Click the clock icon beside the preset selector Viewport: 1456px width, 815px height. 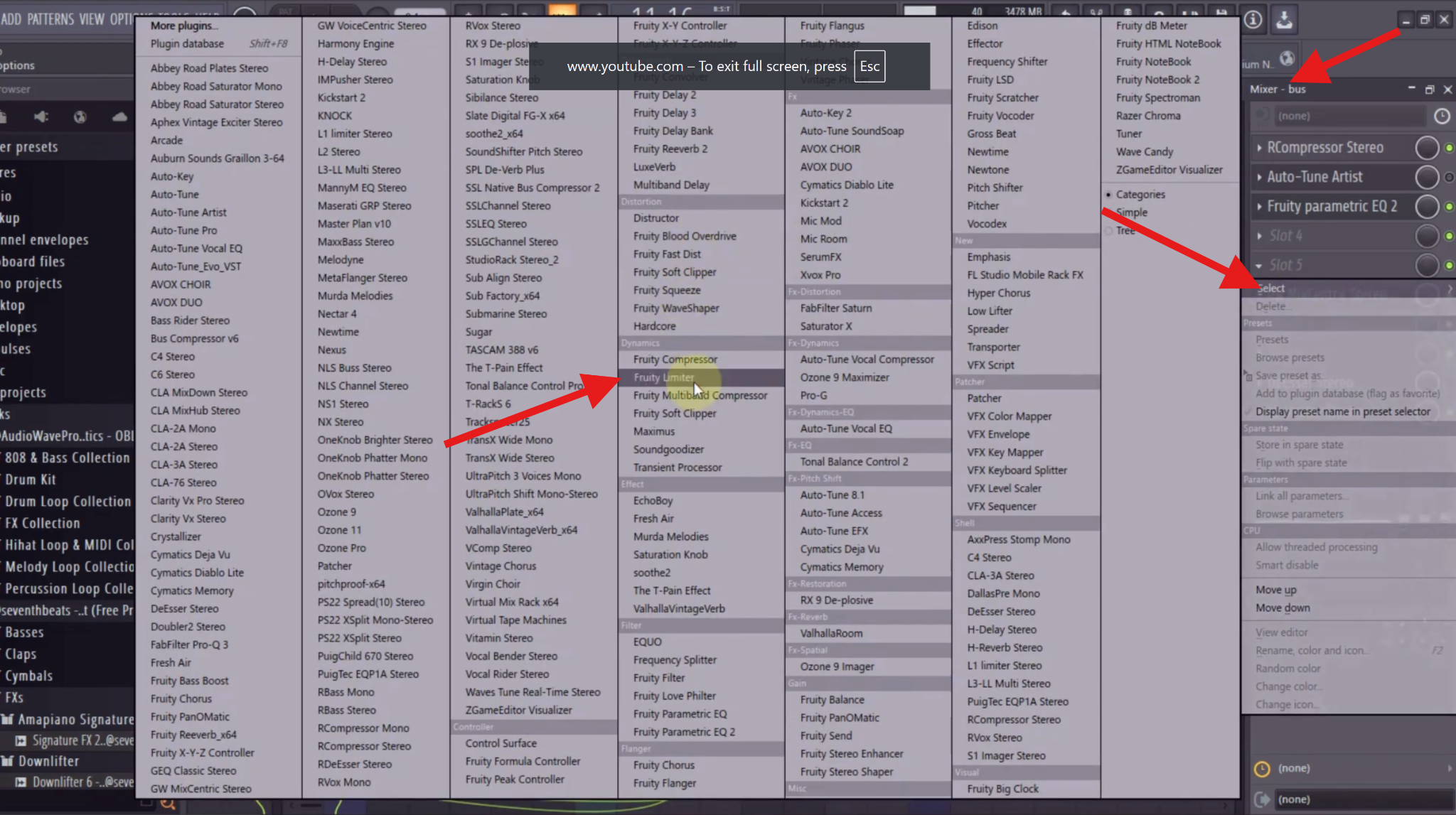(1442, 115)
